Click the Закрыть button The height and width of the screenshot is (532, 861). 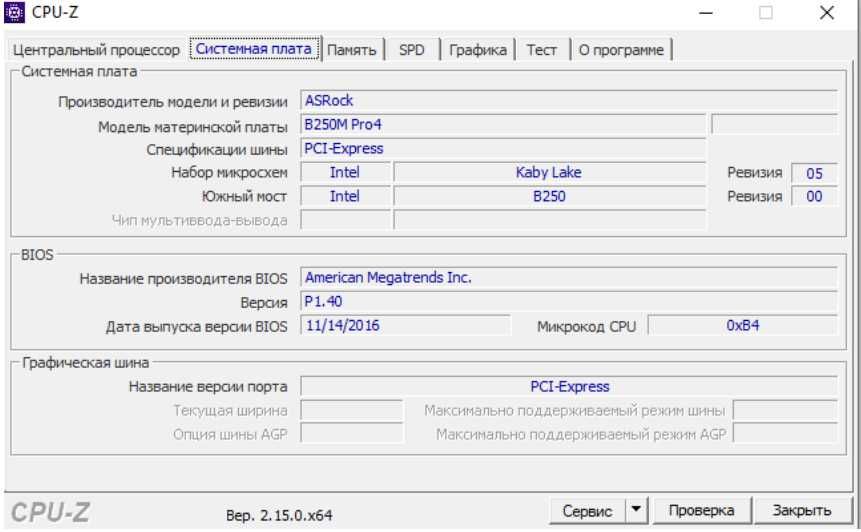[x=802, y=511]
